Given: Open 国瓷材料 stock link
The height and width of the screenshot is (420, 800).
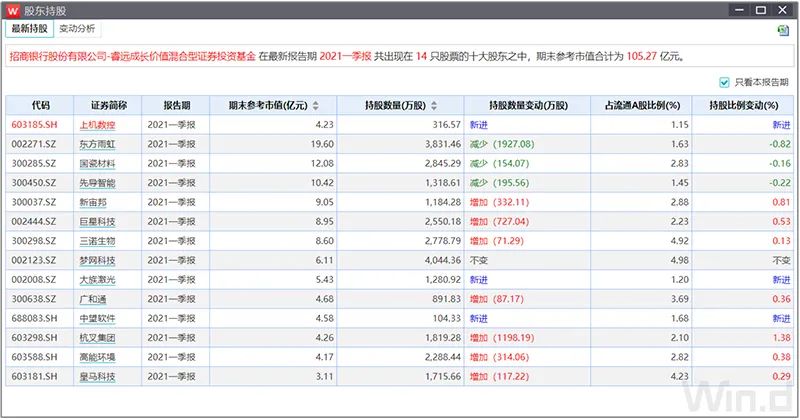Looking at the screenshot, I should coord(97,164).
